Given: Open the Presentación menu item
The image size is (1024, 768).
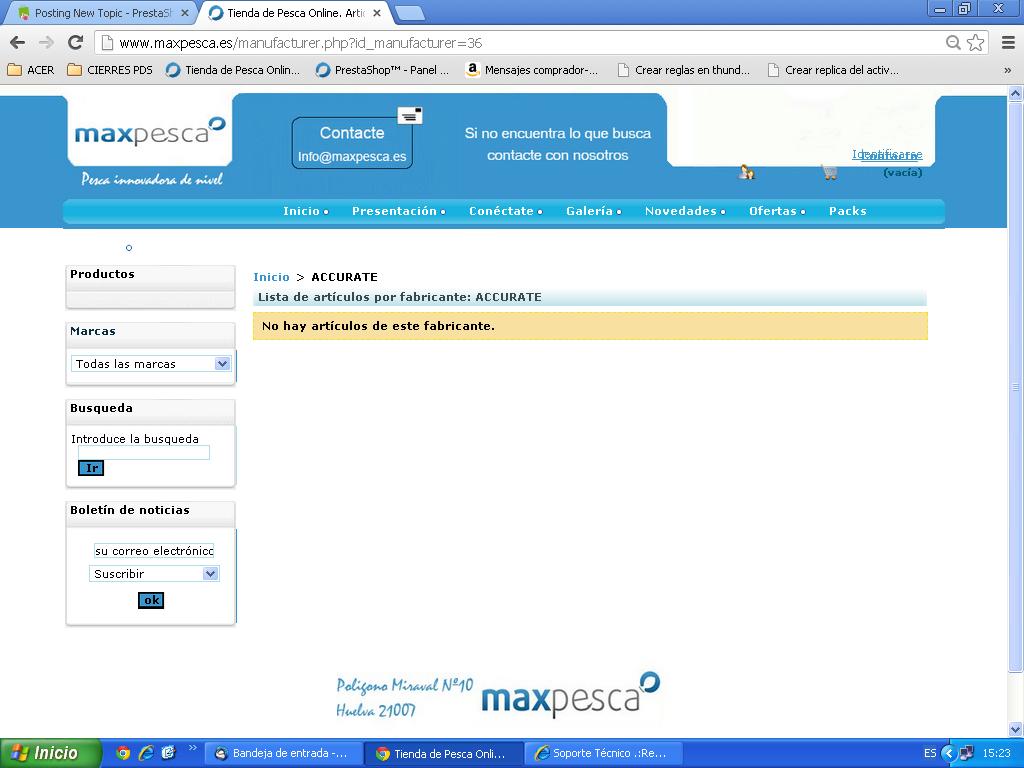Looking at the screenshot, I should (394, 211).
